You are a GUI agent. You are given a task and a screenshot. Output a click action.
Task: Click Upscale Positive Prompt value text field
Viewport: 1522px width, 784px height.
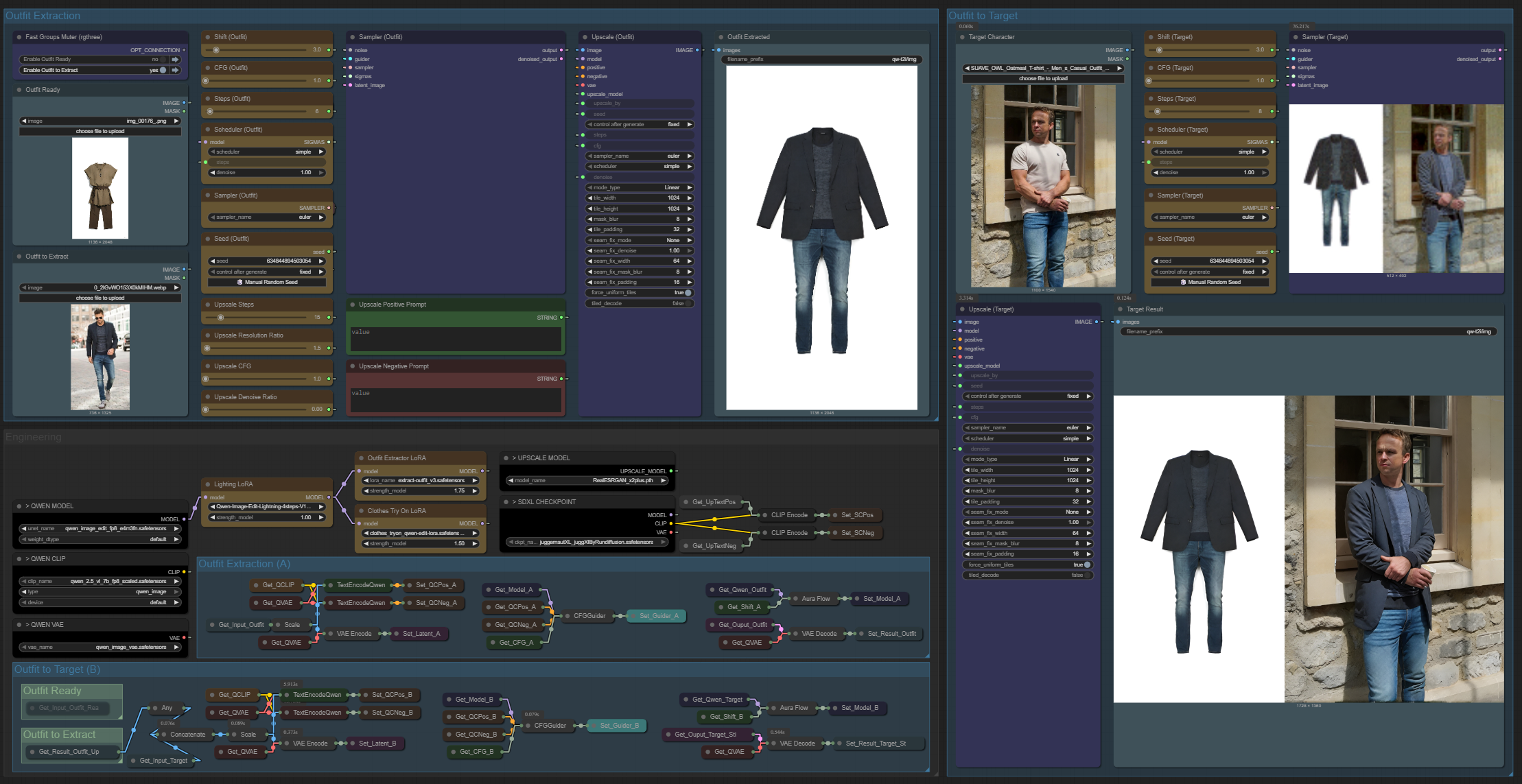[x=455, y=338]
